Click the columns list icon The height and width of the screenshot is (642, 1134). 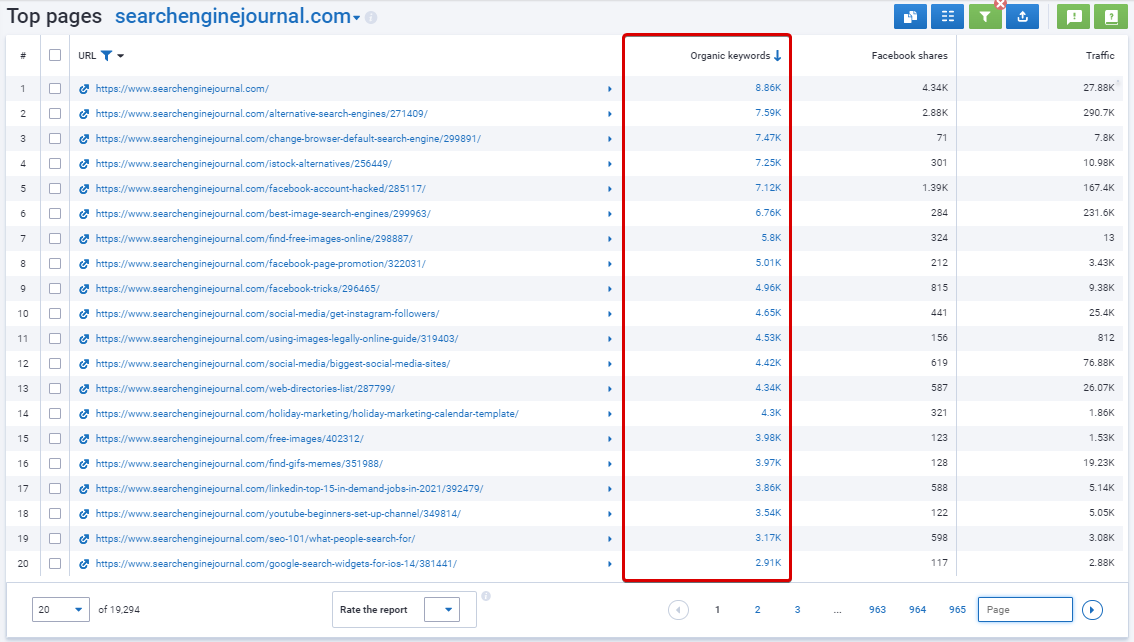pyautogui.click(x=947, y=16)
